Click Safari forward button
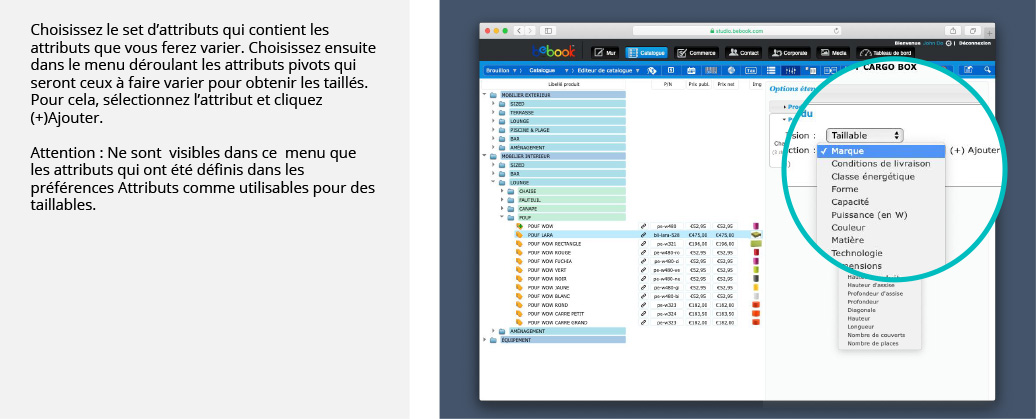Screen dimensions: 1036x419 click(x=530, y=30)
